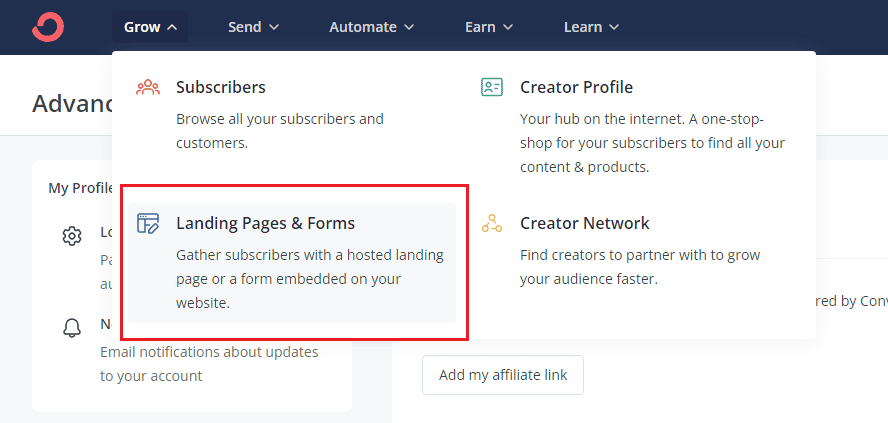
Task: Click 'Email notifications about updates' text
Action: click(x=209, y=364)
